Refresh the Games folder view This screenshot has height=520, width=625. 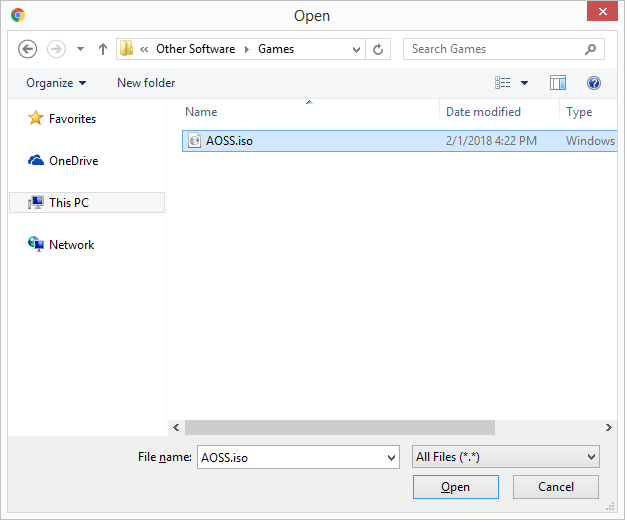click(x=378, y=49)
